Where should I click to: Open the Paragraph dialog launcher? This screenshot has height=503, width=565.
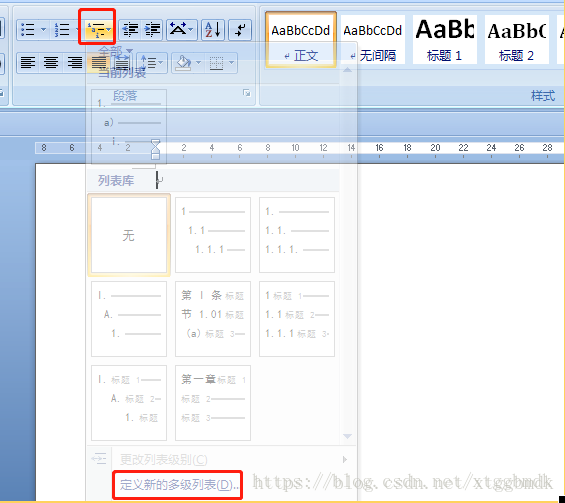pyautogui.click(x=246, y=93)
